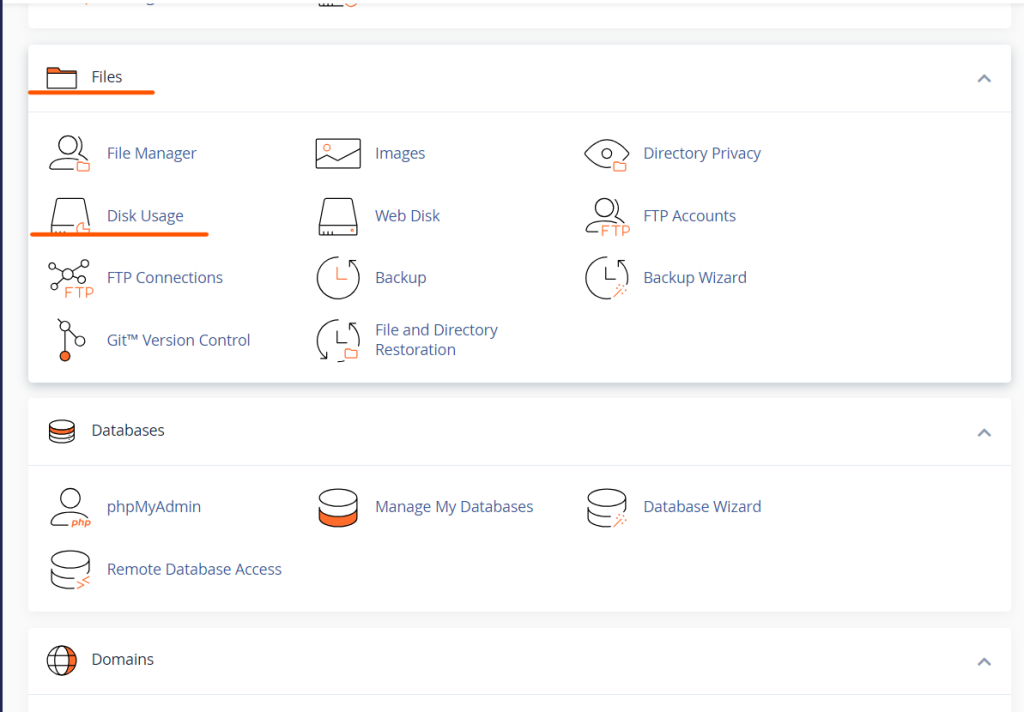
Task: Open the Directory Privacy link
Action: coord(702,154)
